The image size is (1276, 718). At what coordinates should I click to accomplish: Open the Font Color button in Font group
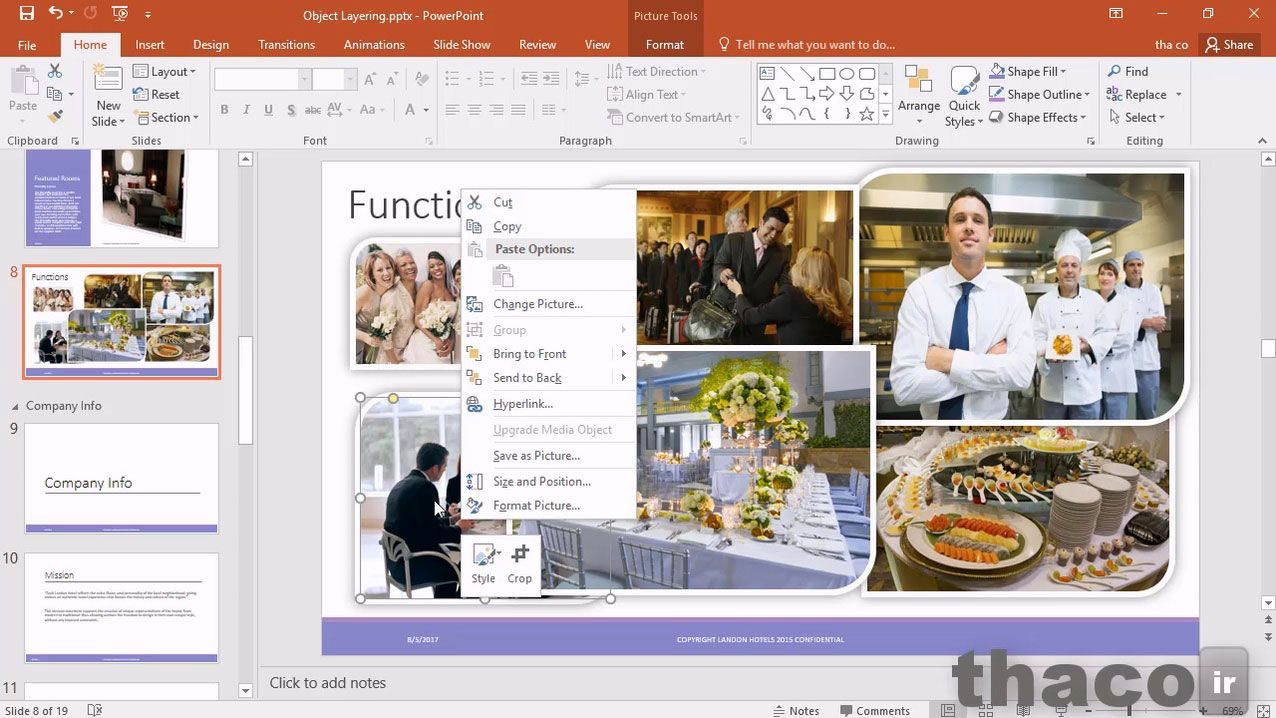410,110
